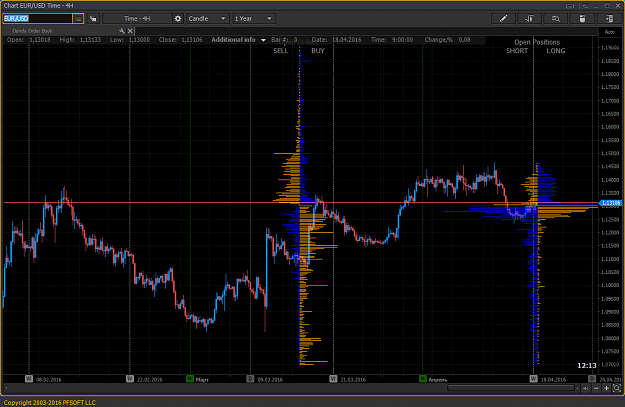Viewport: 625px width, 407px height.
Task: Click the Change,% value 0,08
Action: (x=464, y=40)
